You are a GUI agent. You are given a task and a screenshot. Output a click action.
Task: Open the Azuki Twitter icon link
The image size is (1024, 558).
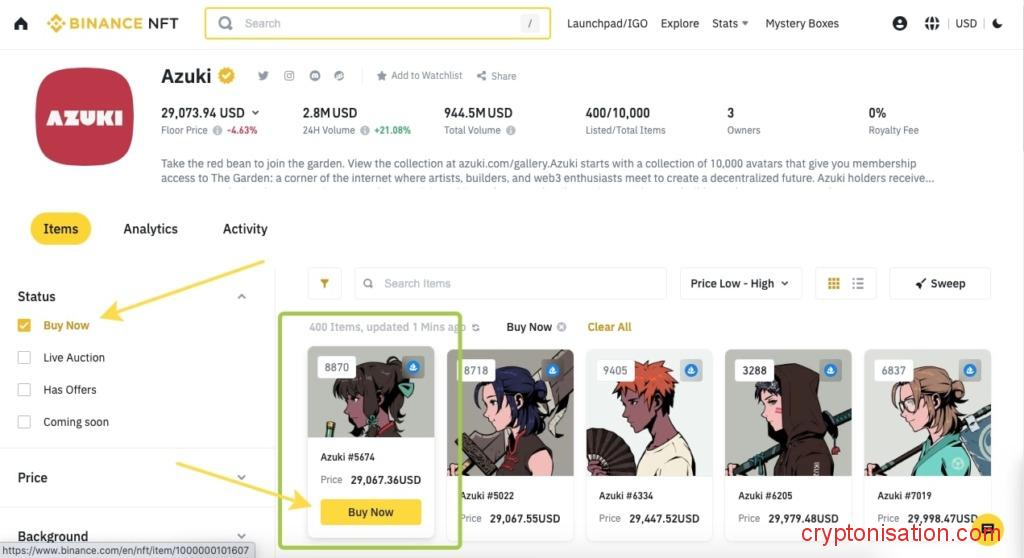(x=264, y=76)
